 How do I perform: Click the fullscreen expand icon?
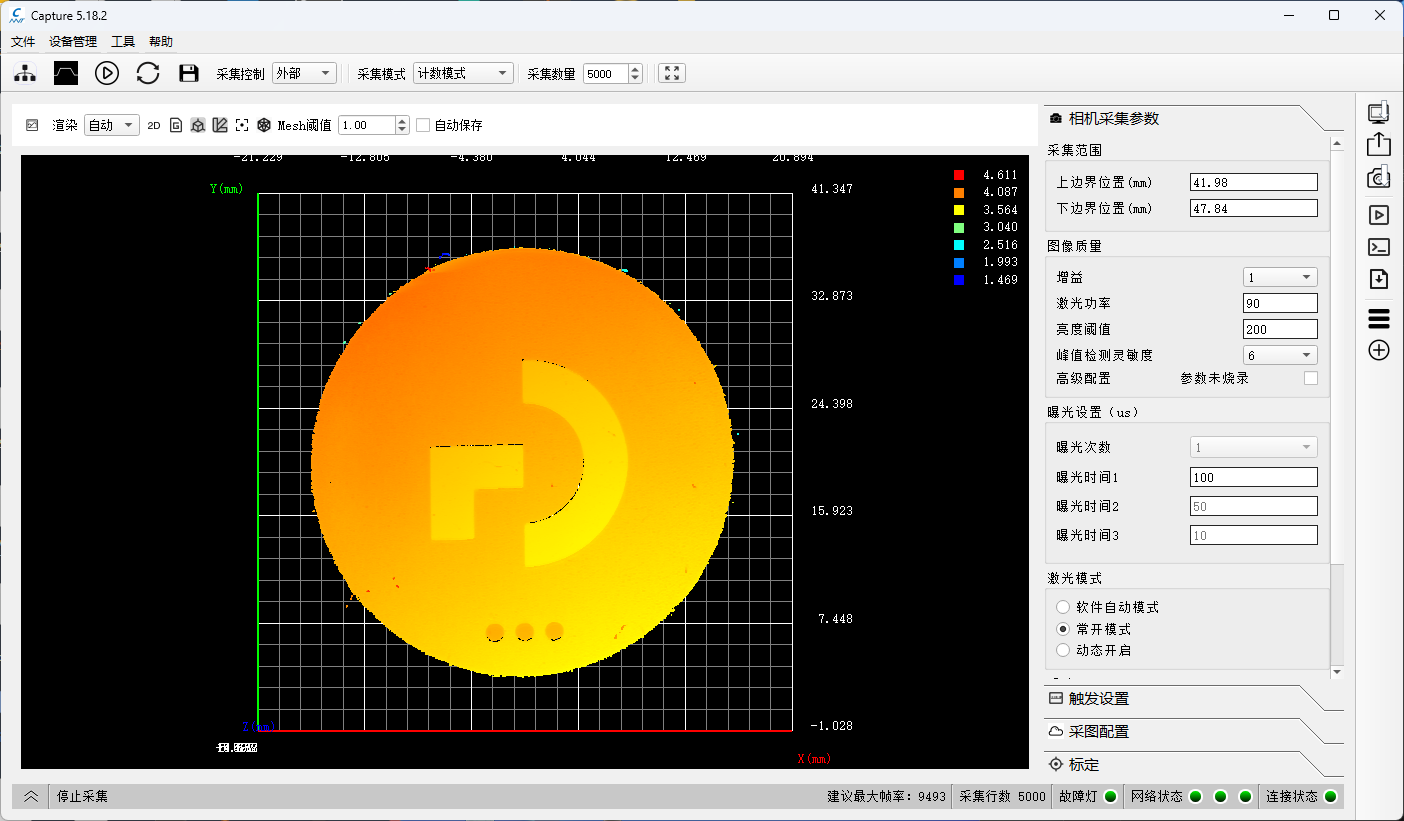tap(672, 73)
